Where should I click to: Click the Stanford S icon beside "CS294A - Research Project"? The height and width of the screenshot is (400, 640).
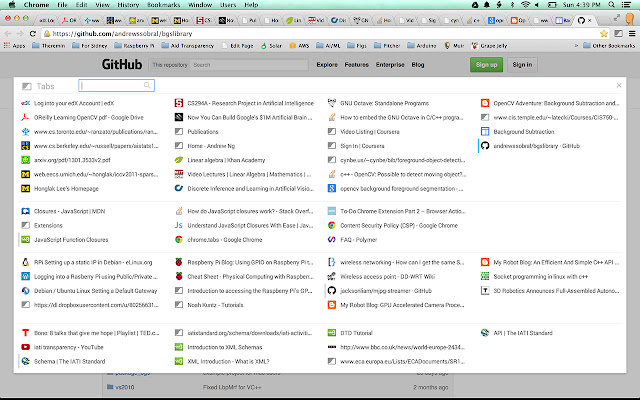click(179, 103)
